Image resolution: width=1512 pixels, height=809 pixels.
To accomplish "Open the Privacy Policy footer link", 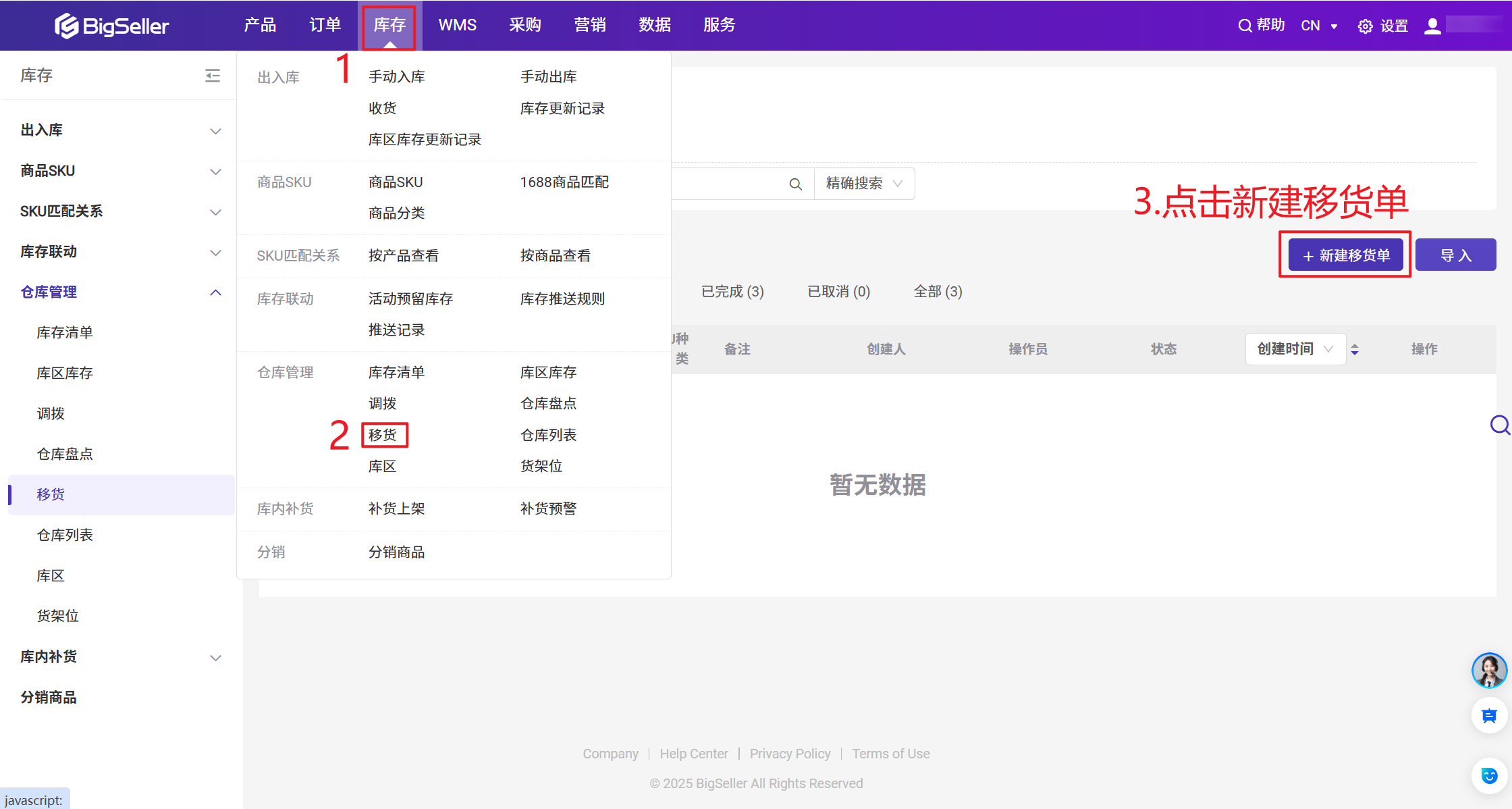I will 790,754.
